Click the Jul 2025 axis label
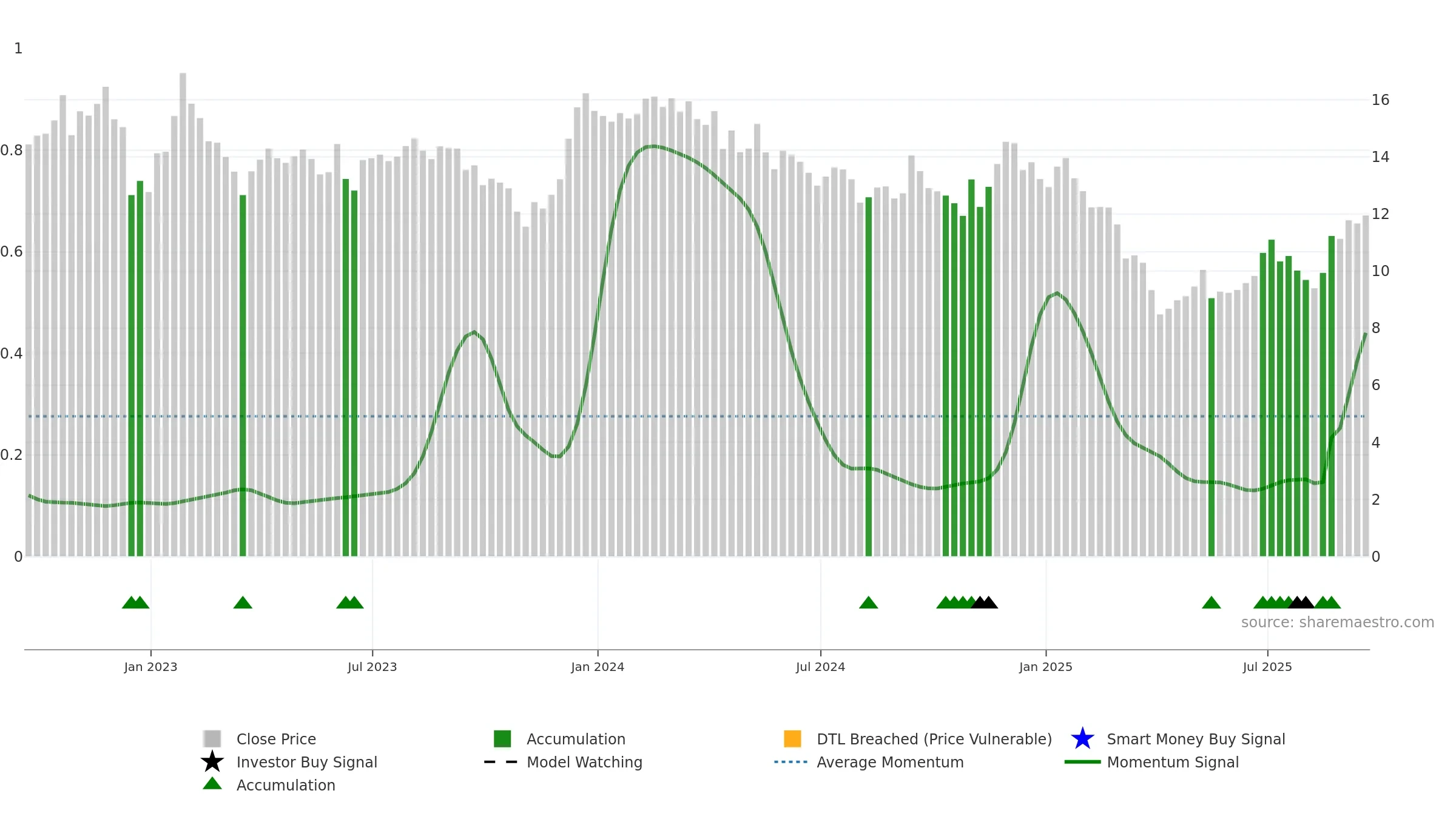Image resolution: width=1456 pixels, height=819 pixels. pos(1267,667)
